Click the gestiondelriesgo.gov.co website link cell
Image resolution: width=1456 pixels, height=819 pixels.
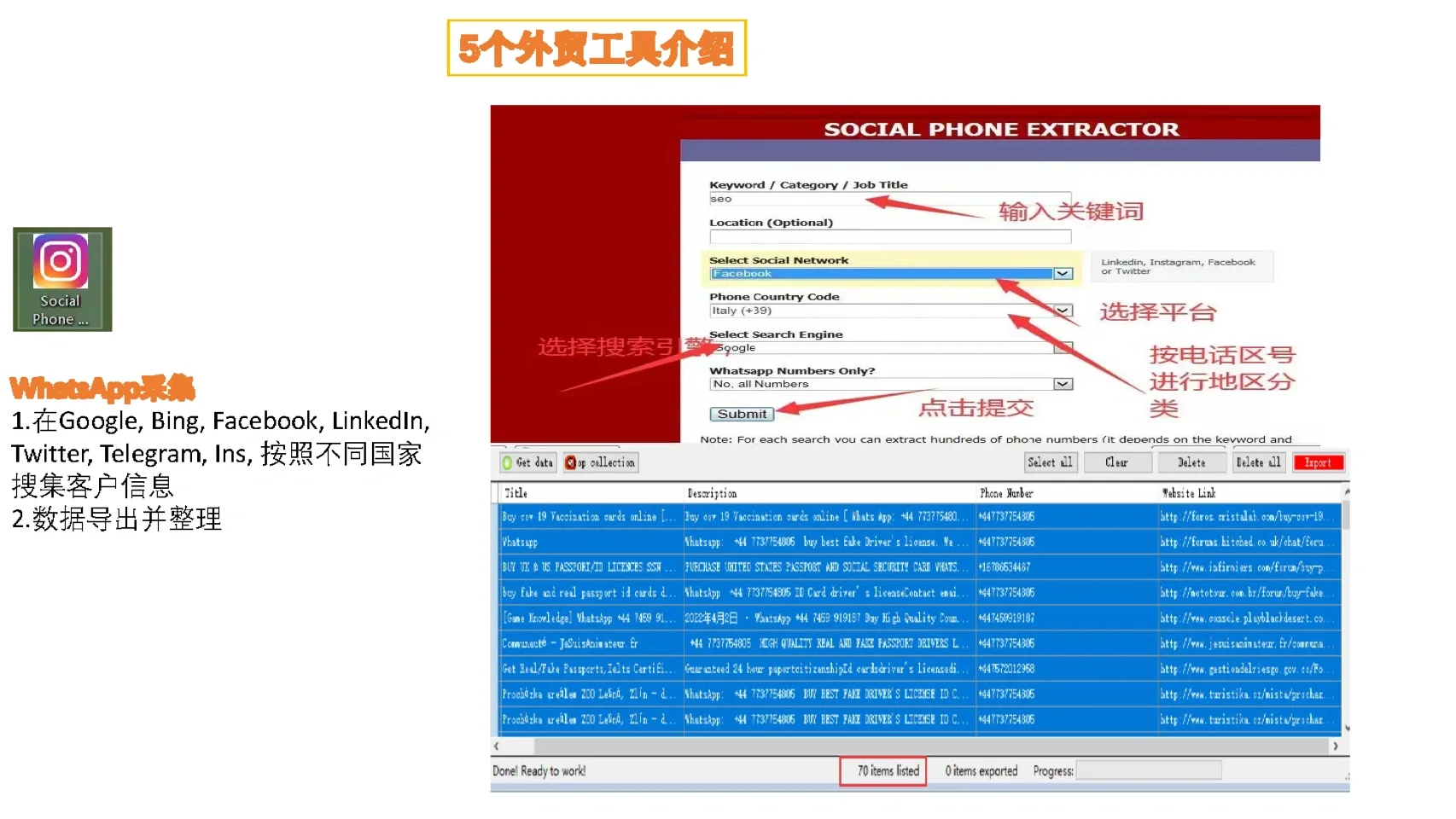click(x=1249, y=669)
